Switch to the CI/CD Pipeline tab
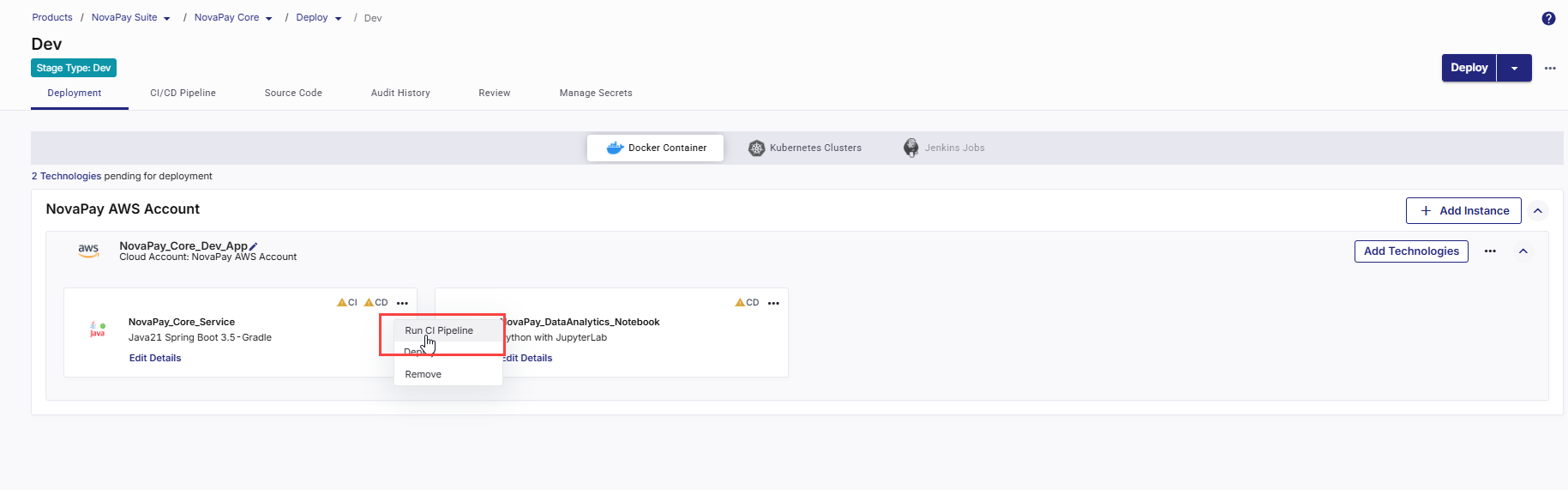This screenshot has height=490, width=1568. pos(183,93)
